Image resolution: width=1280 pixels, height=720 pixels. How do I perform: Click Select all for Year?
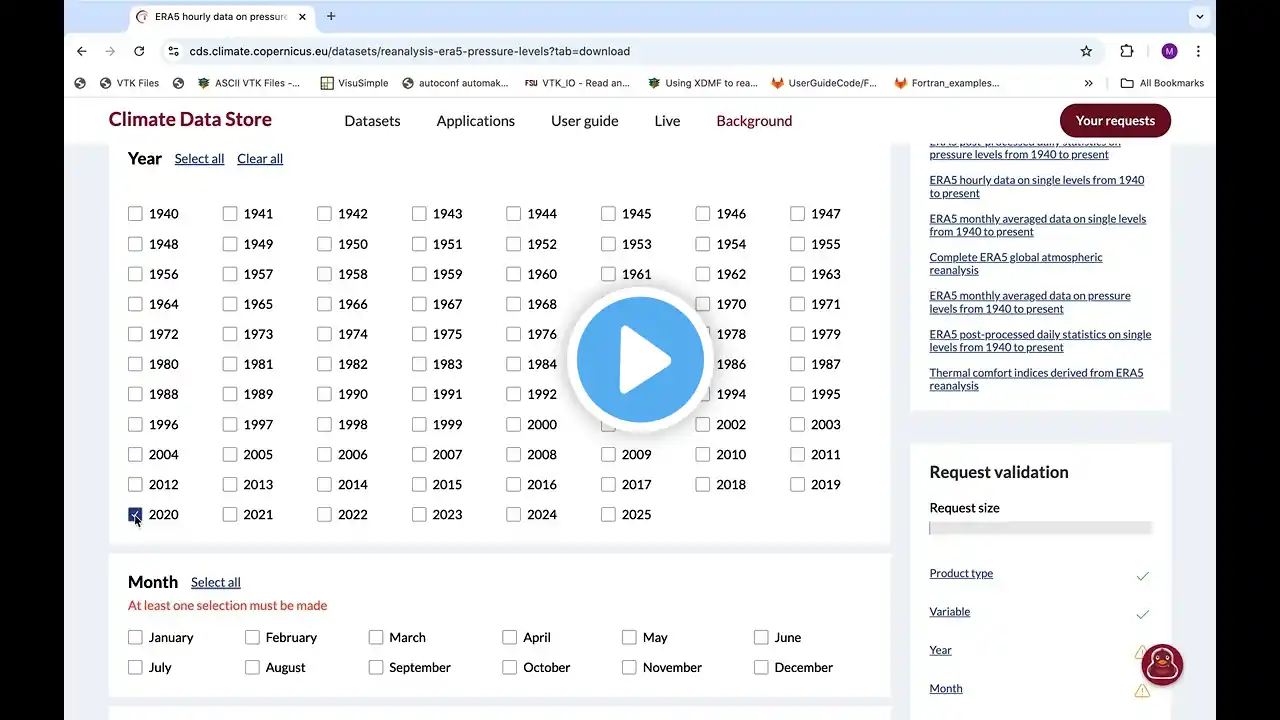[x=199, y=159]
